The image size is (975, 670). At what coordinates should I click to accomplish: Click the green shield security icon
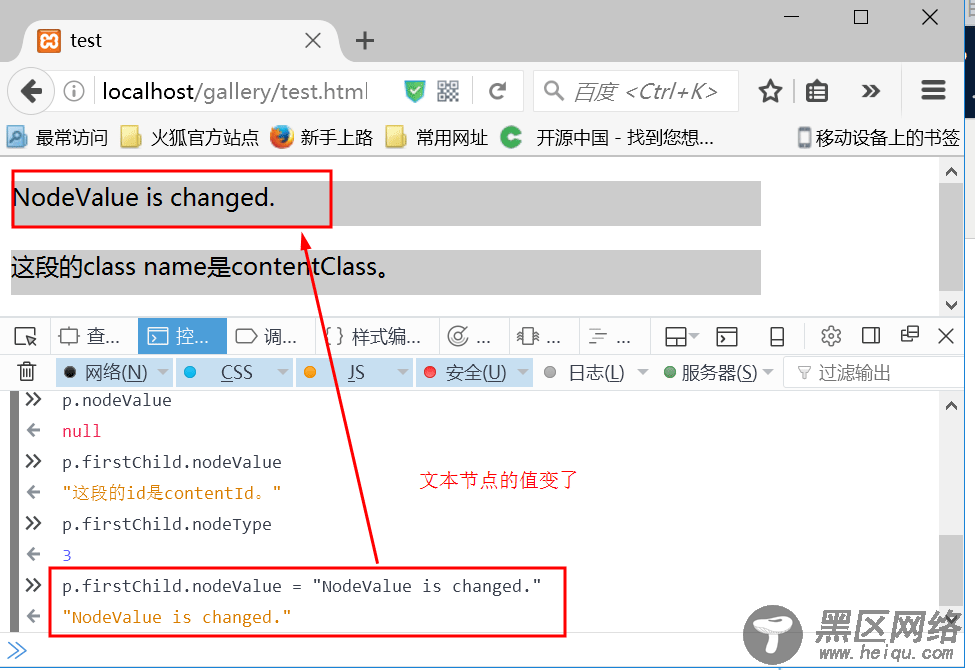point(415,91)
